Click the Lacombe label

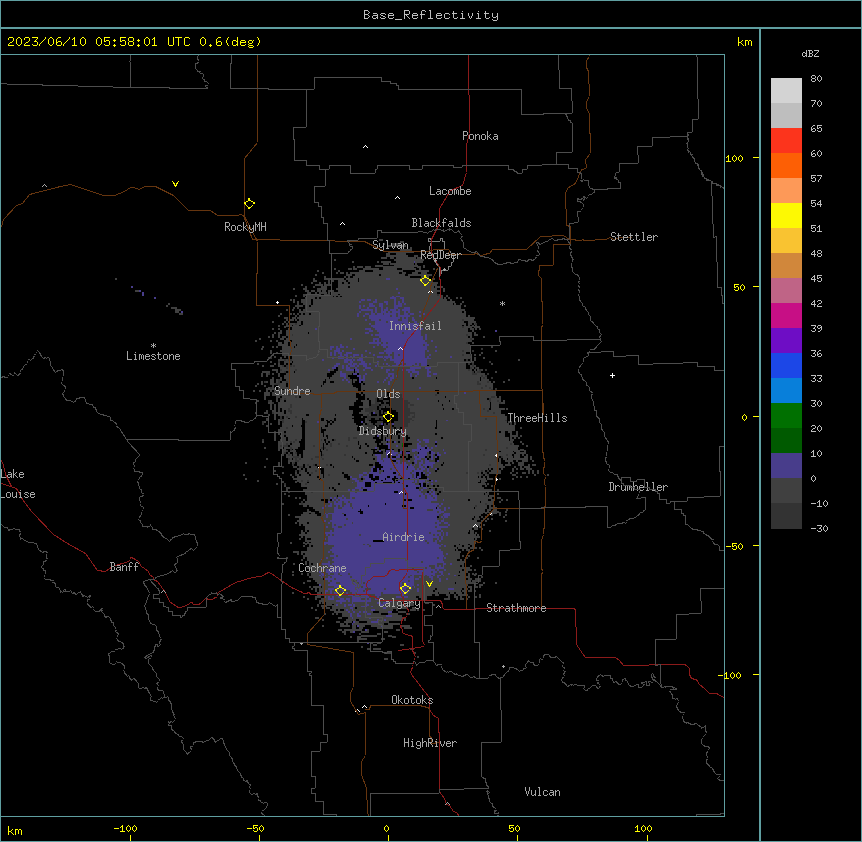coord(450,191)
